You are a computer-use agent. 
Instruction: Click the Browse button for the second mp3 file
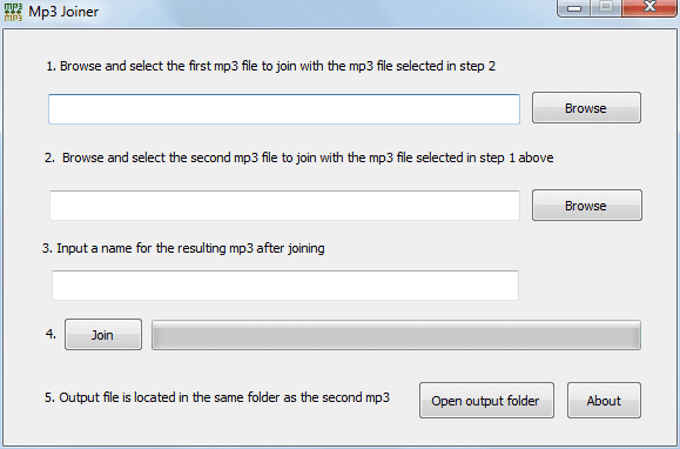587,205
